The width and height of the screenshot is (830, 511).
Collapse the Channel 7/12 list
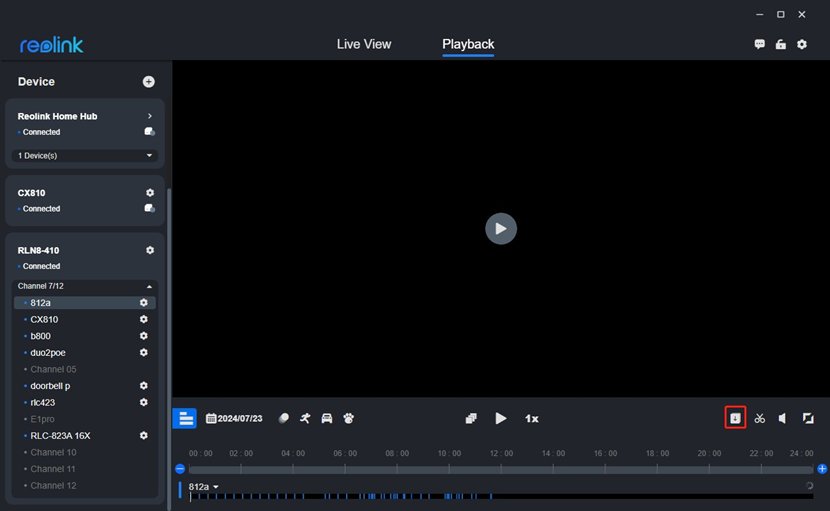(x=149, y=286)
